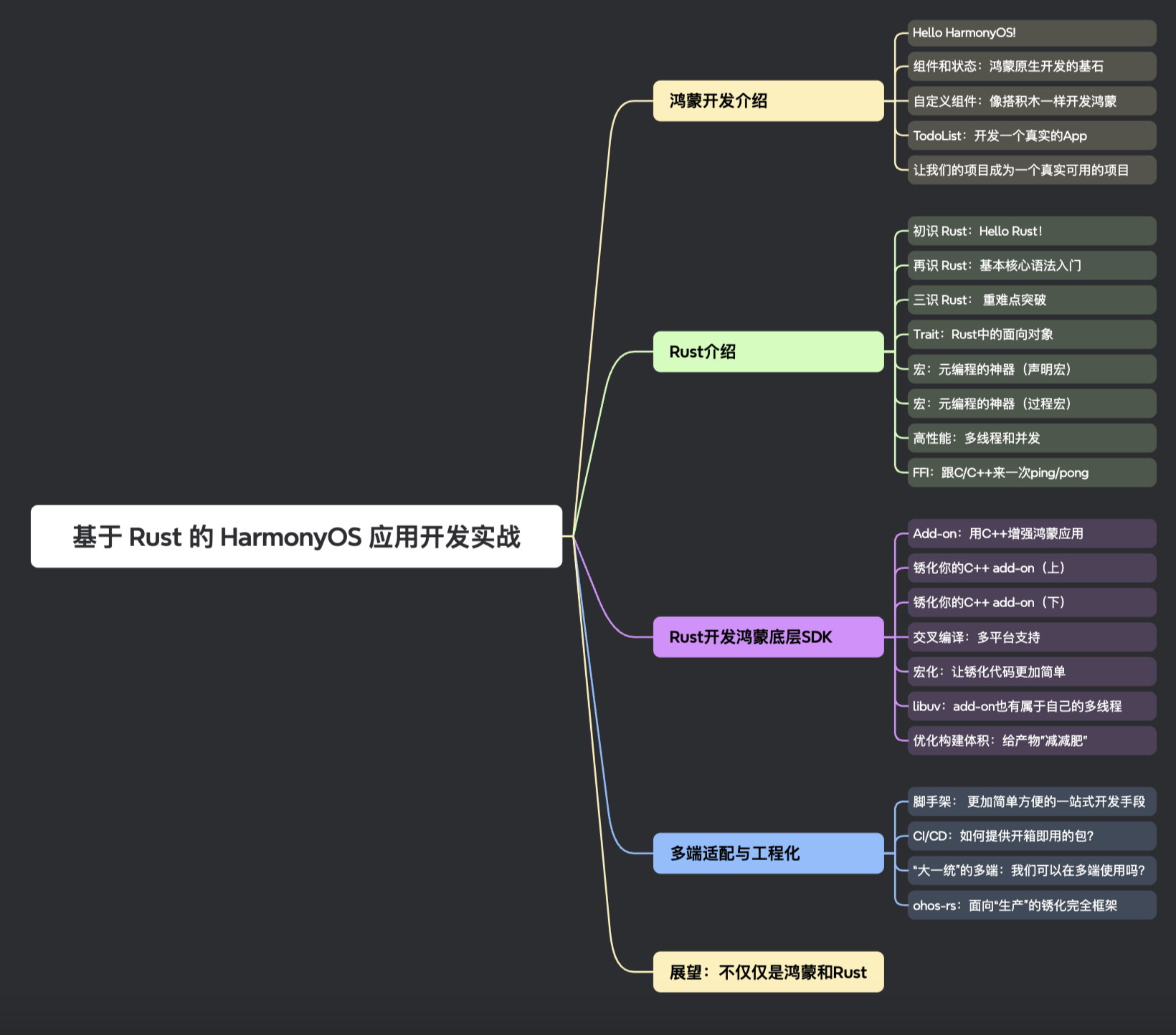Click 自定义组件：像搭积木一样开发鸿蒙 topic
The image size is (1176, 1035).
coord(1032,101)
